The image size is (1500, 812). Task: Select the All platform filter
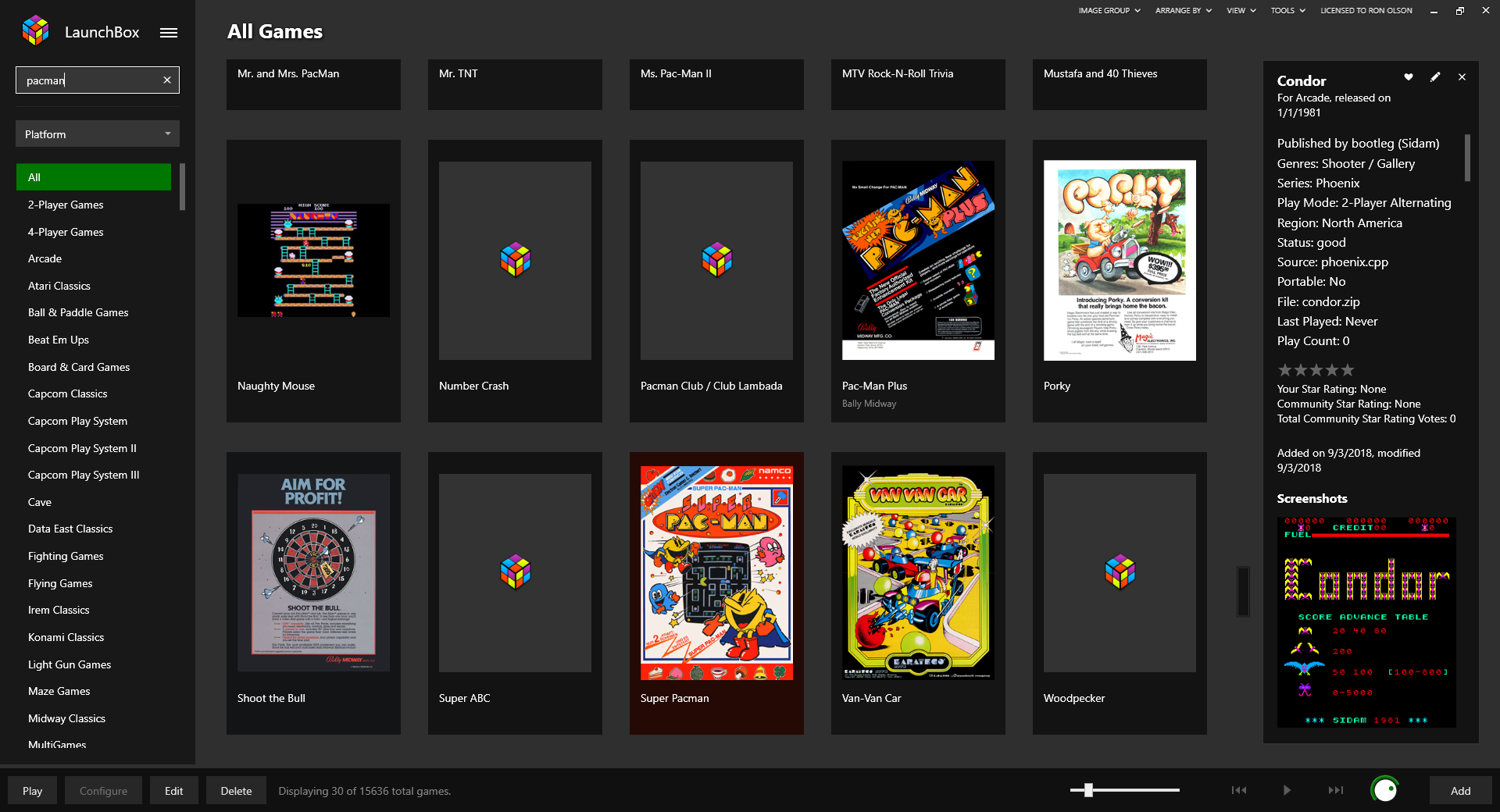[x=94, y=177]
